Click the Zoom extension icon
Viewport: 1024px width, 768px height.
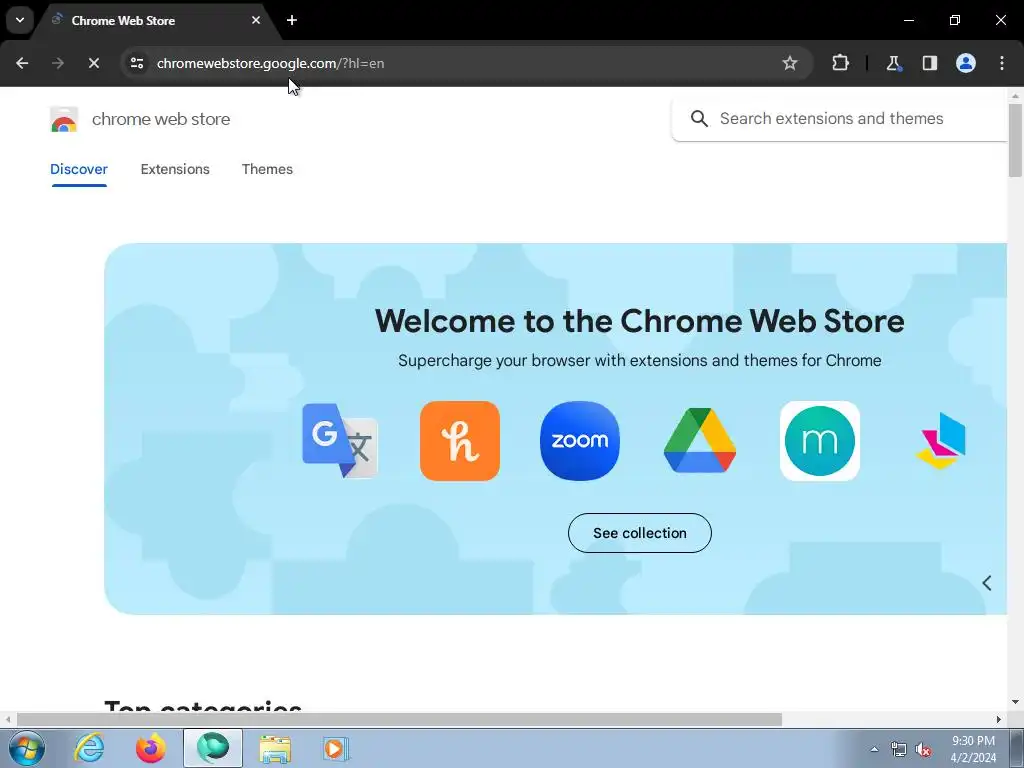tap(580, 441)
